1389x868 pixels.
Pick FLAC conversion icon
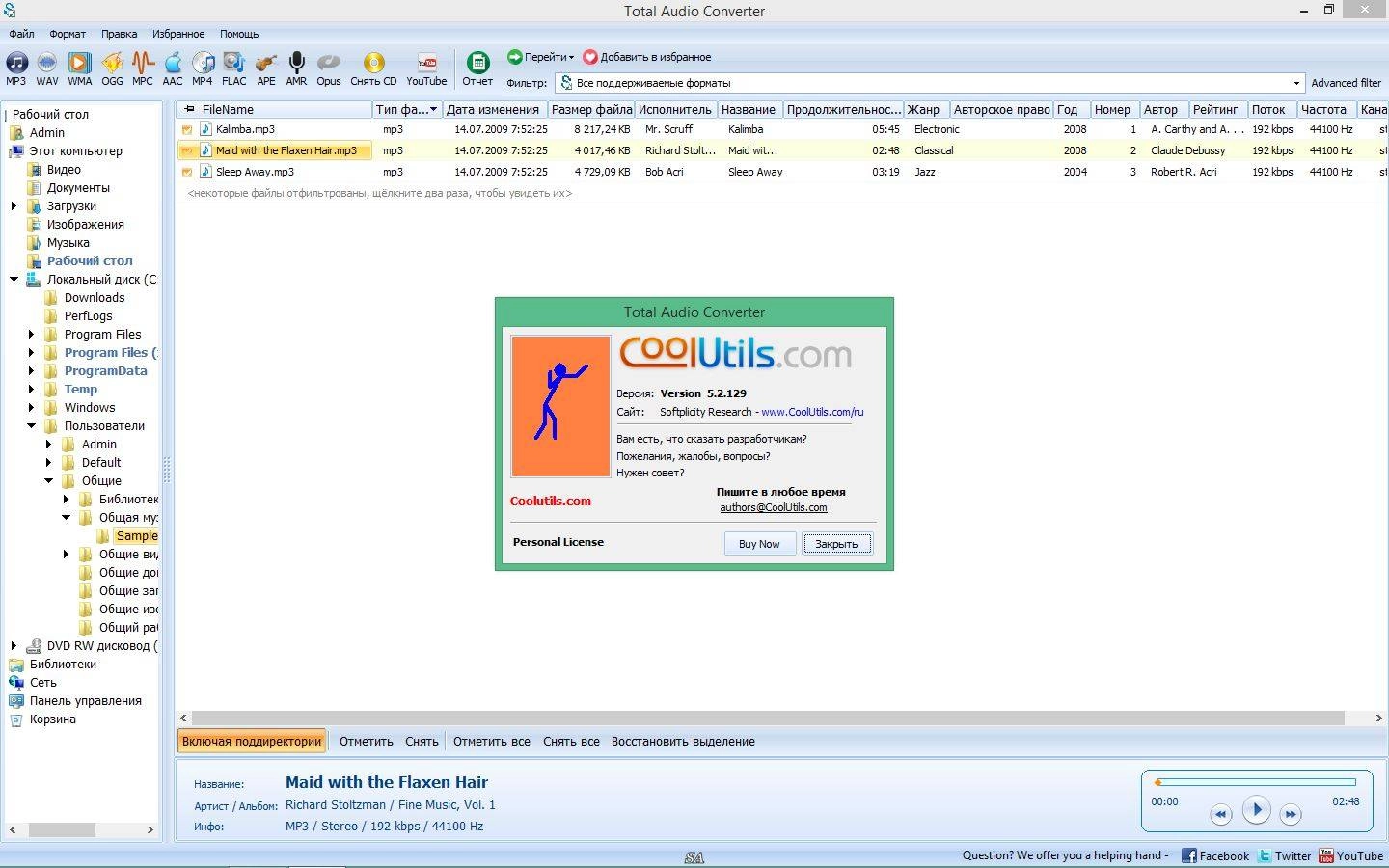pyautogui.click(x=234, y=69)
